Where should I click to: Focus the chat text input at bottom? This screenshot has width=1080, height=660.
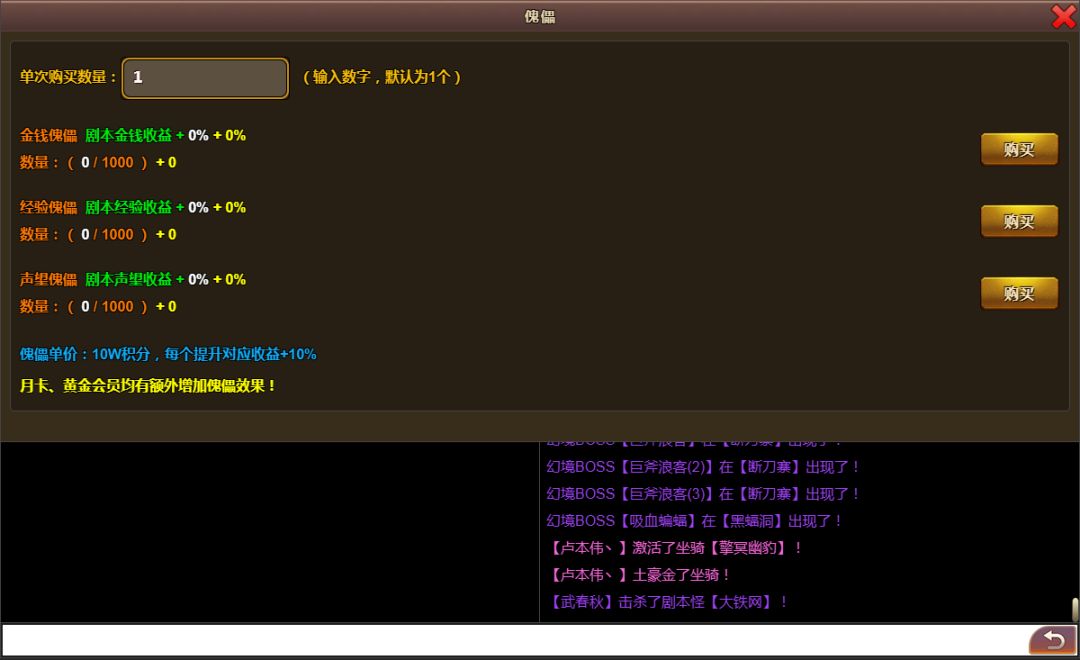(x=514, y=640)
